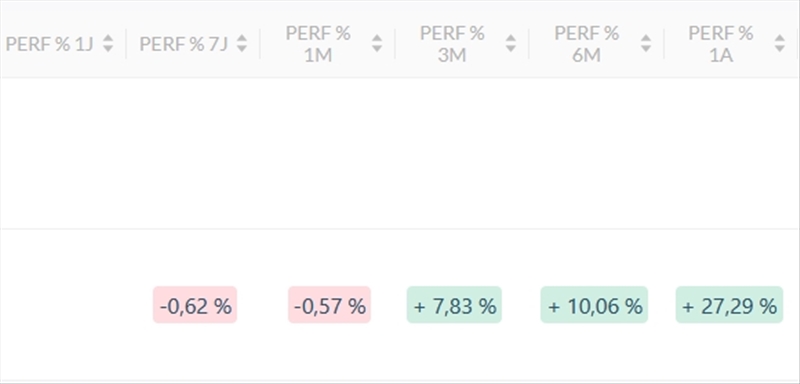Sort ascending by PERF % 3M arrow
Screen dimensions: 800x384
[511, 38]
